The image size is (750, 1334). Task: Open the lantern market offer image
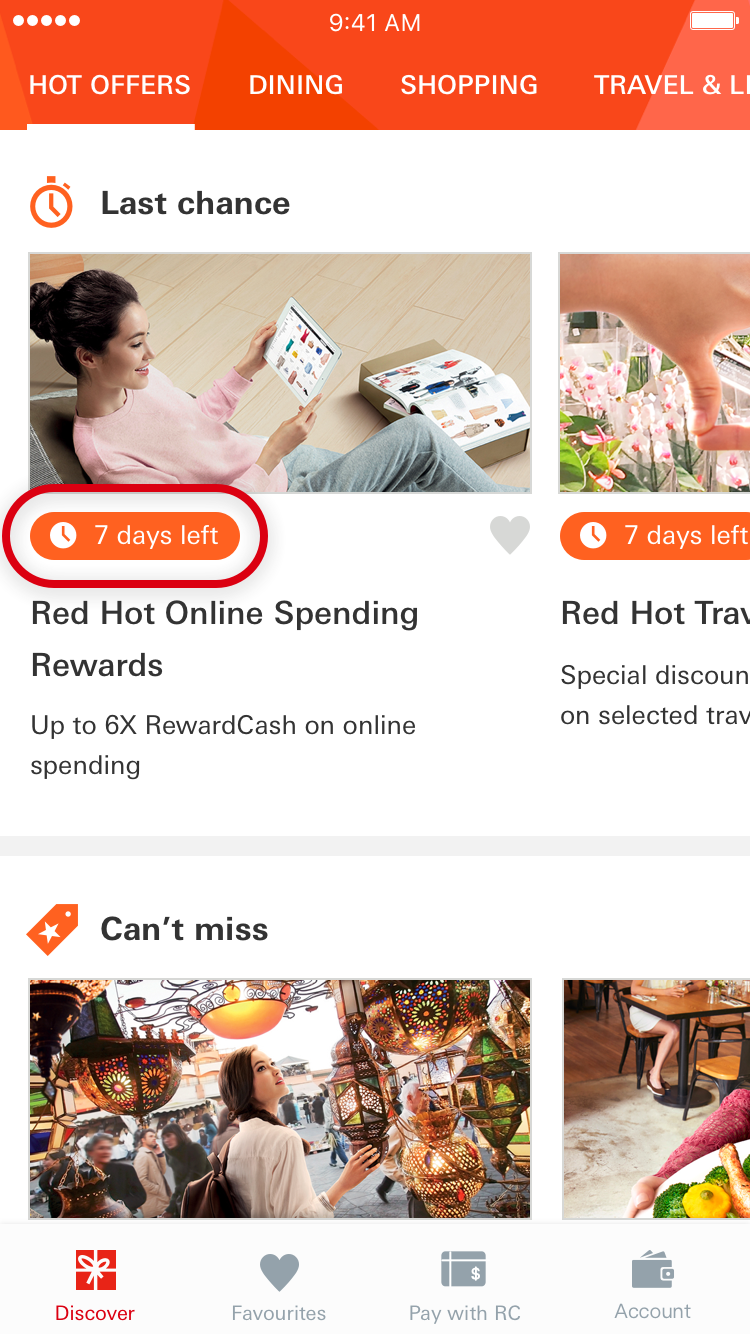280,1099
